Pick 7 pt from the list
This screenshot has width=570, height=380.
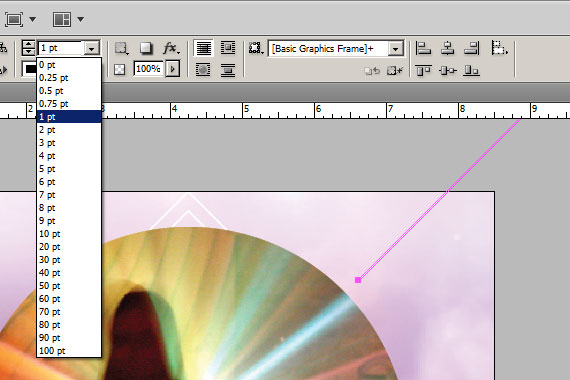pos(69,195)
